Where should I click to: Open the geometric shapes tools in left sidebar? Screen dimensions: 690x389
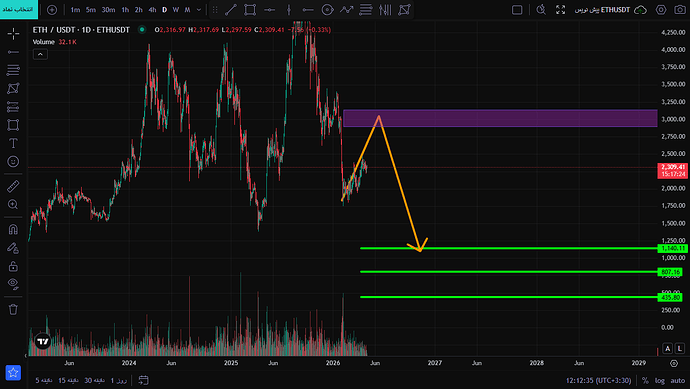click(x=13, y=125)
